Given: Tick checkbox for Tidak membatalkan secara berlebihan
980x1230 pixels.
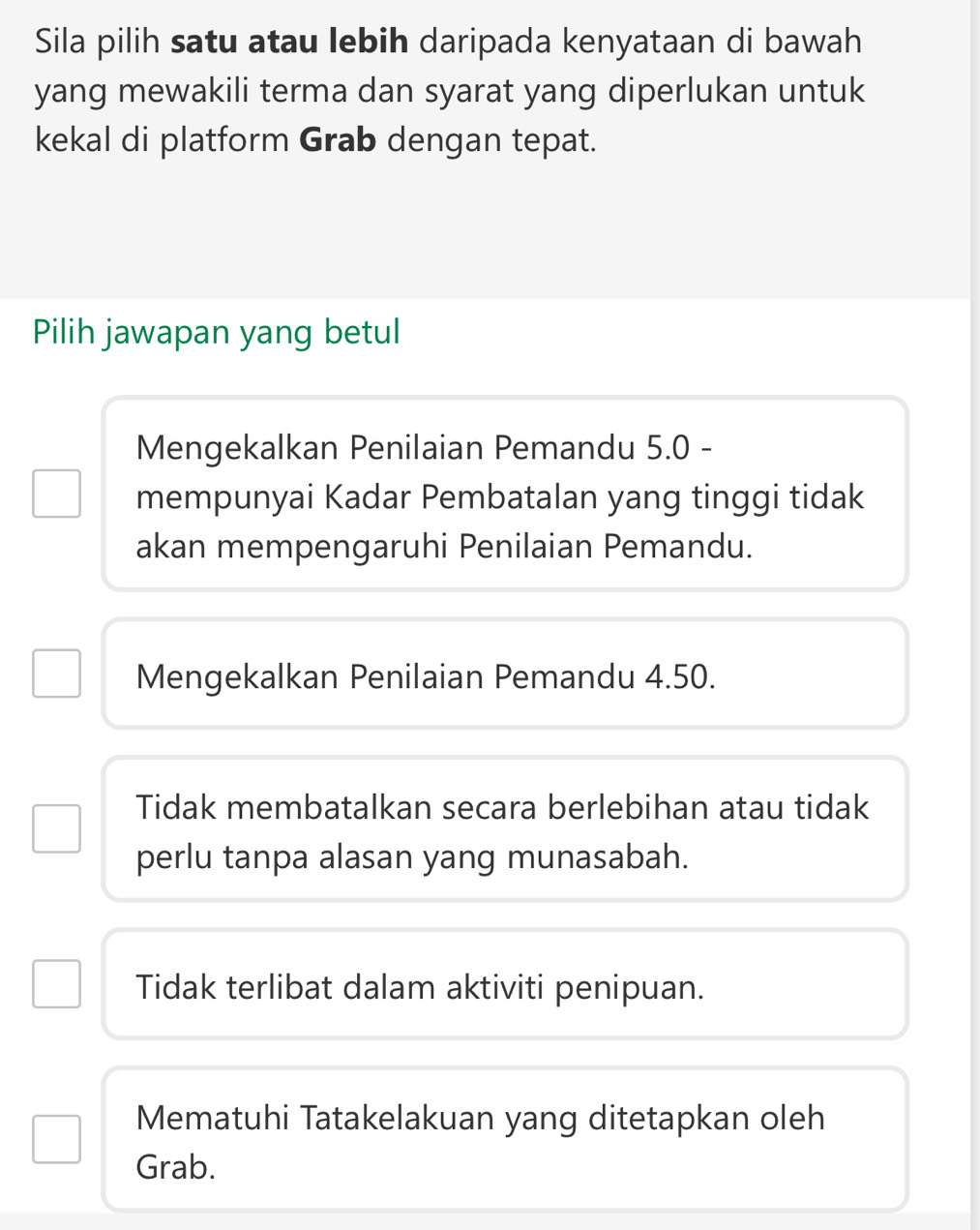Looking at the screenshot, I should (x=56, y=829).
